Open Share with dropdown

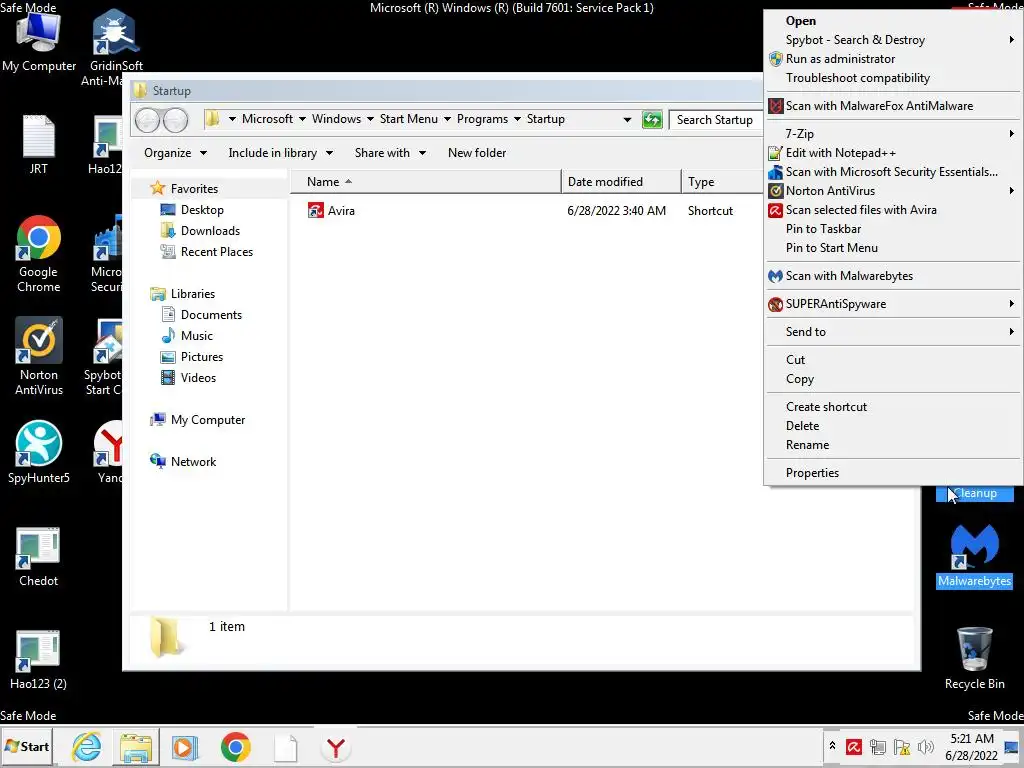tap(390, 153)
